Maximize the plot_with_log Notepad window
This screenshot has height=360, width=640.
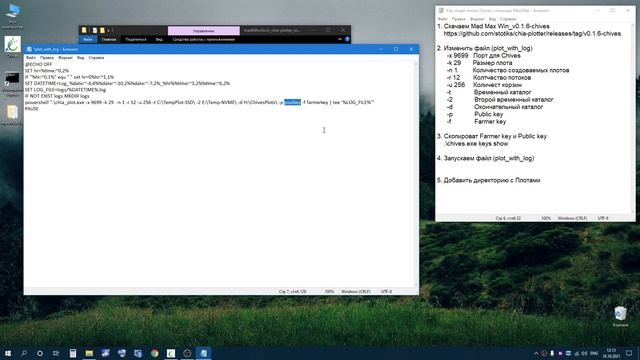click(396, 49)
